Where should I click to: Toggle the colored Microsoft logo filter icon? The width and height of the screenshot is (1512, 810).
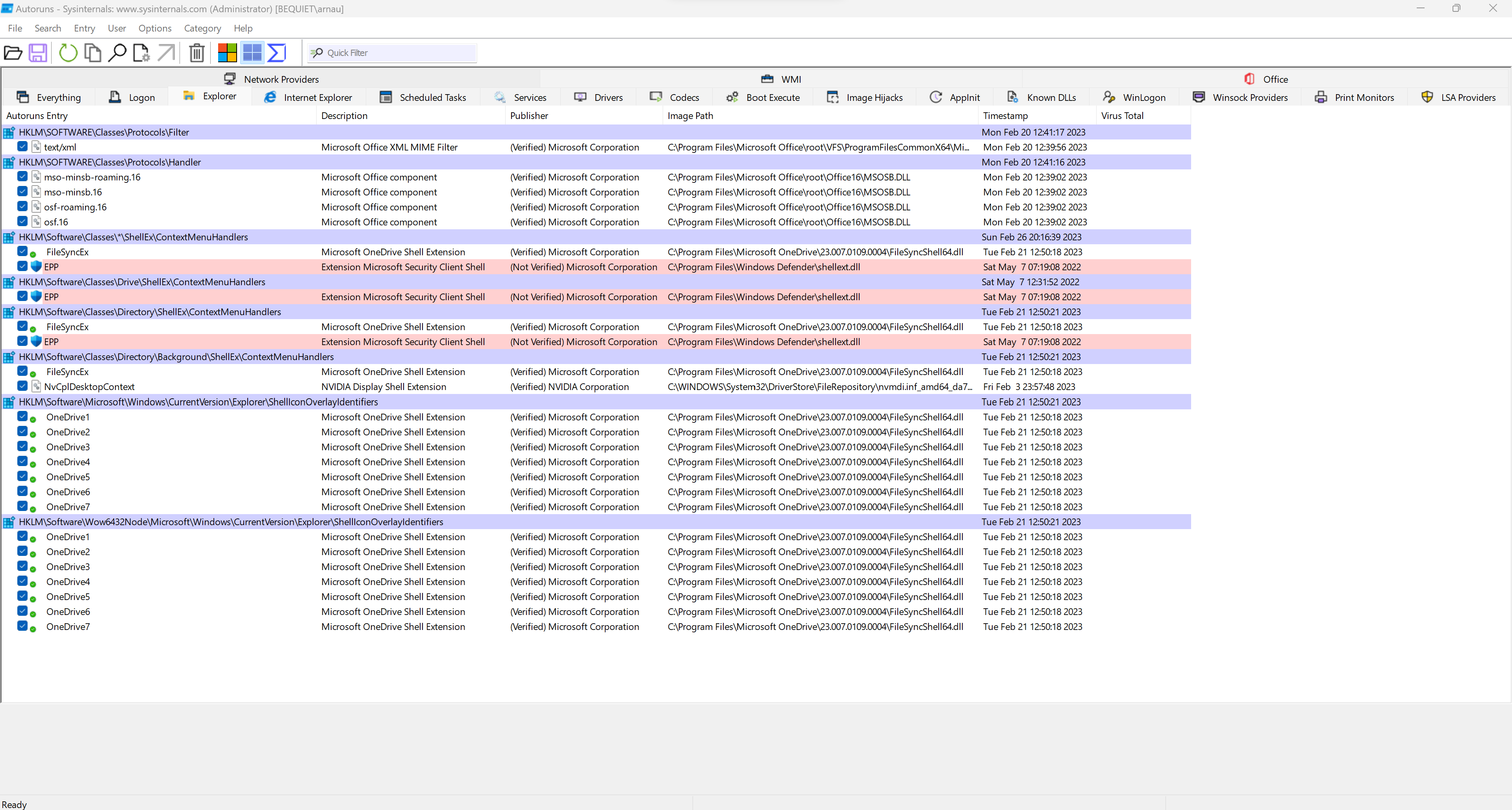227,53
